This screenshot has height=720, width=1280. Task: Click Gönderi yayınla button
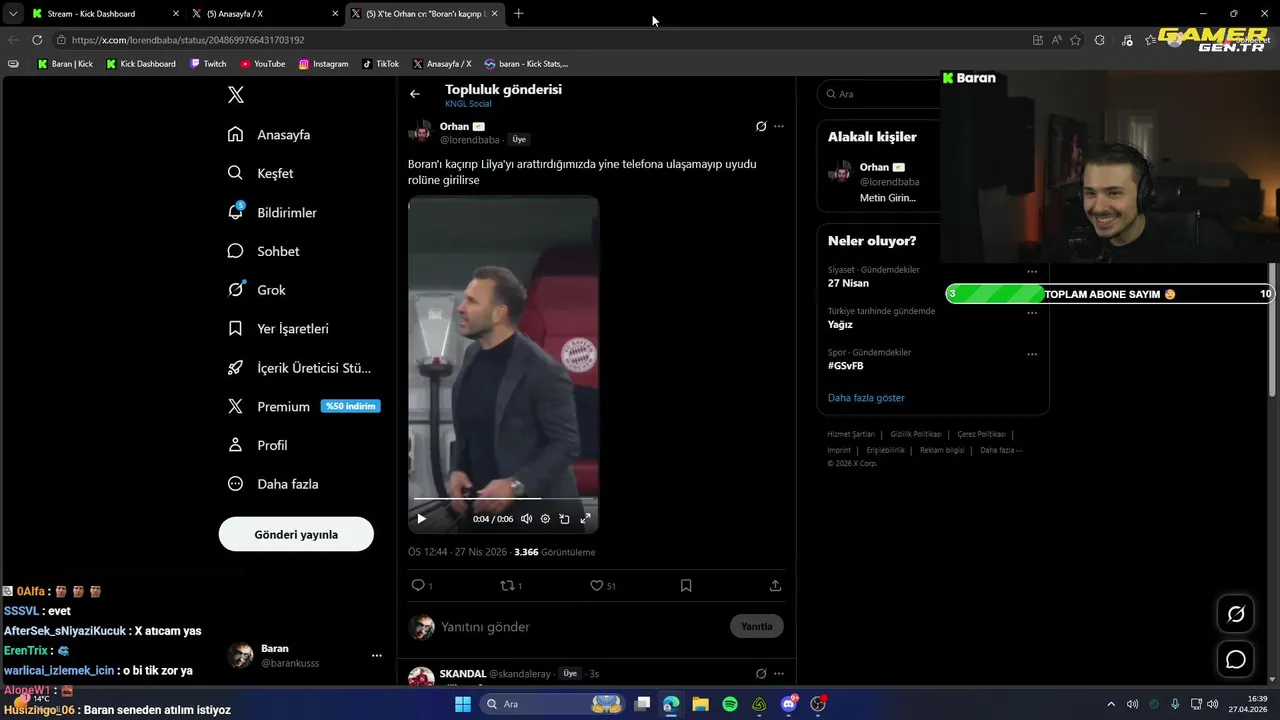pos(296,534)
